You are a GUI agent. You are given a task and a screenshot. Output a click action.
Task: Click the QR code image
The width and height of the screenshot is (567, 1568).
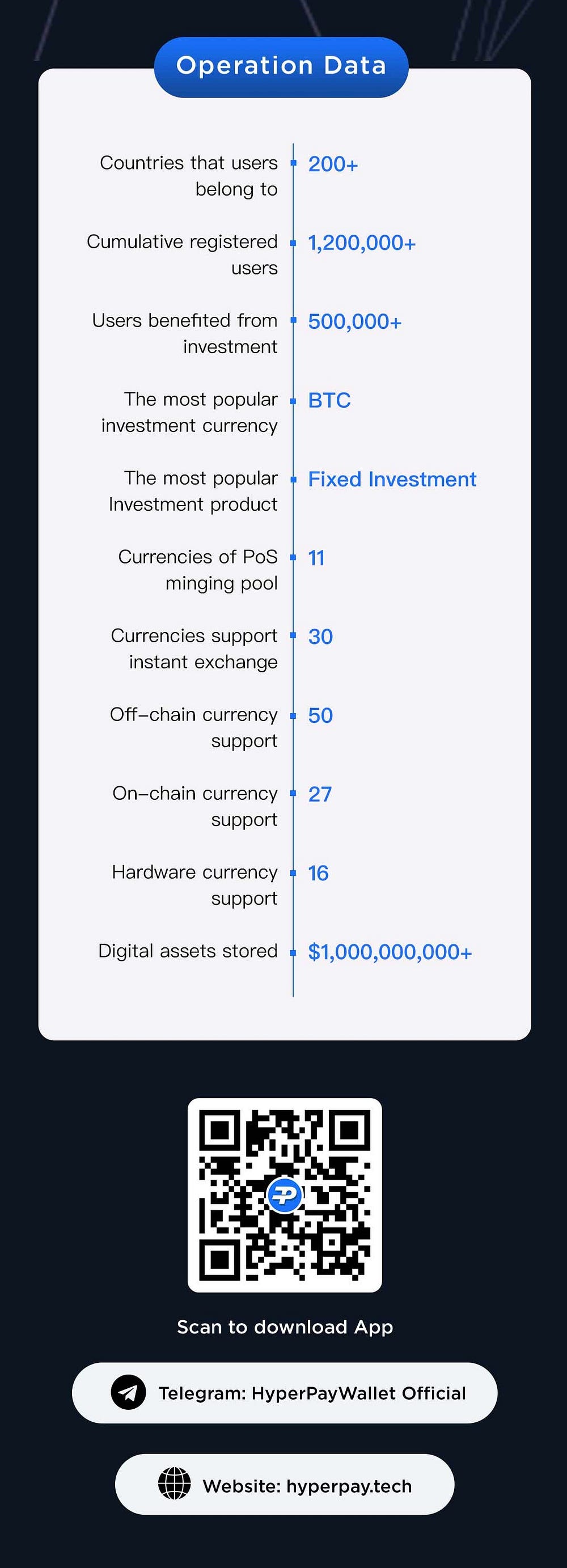[285, 1195]
